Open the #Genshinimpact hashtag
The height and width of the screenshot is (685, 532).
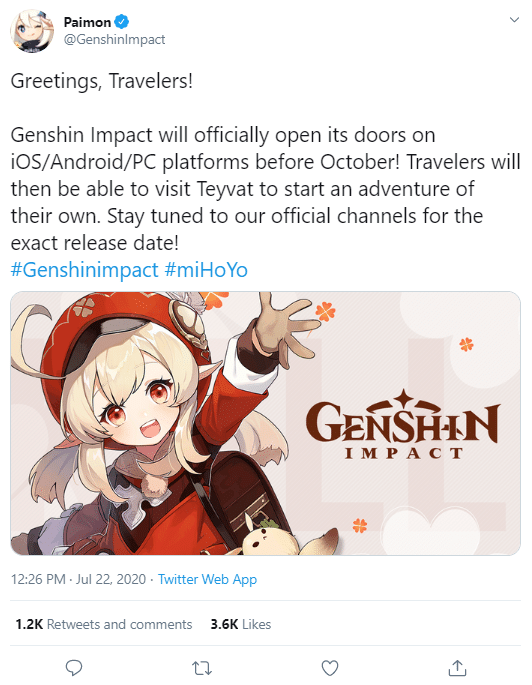pyautogui.click(x=84, y=270)
